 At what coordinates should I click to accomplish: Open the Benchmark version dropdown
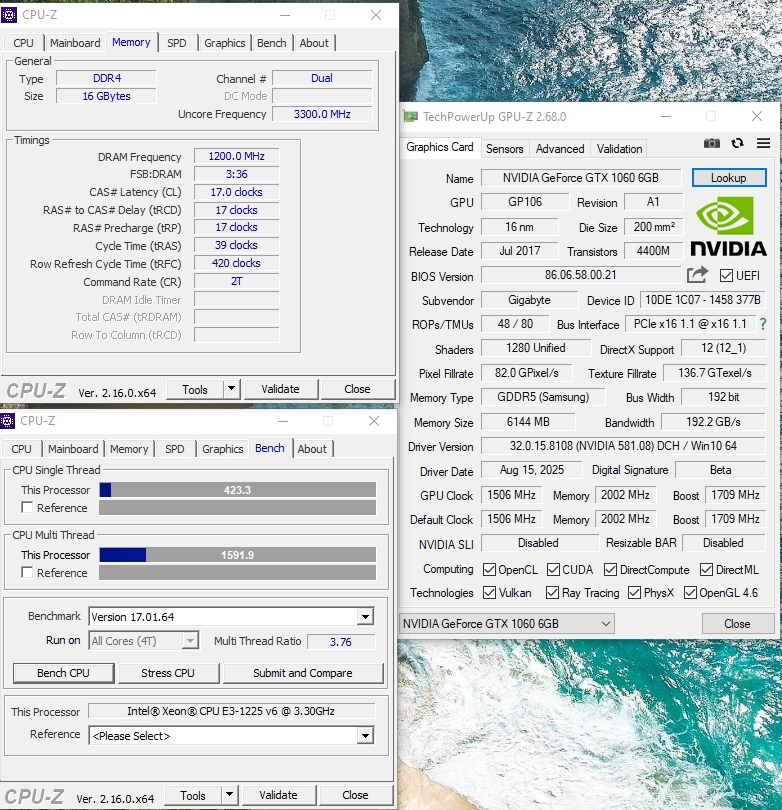[x=365, y=617]
